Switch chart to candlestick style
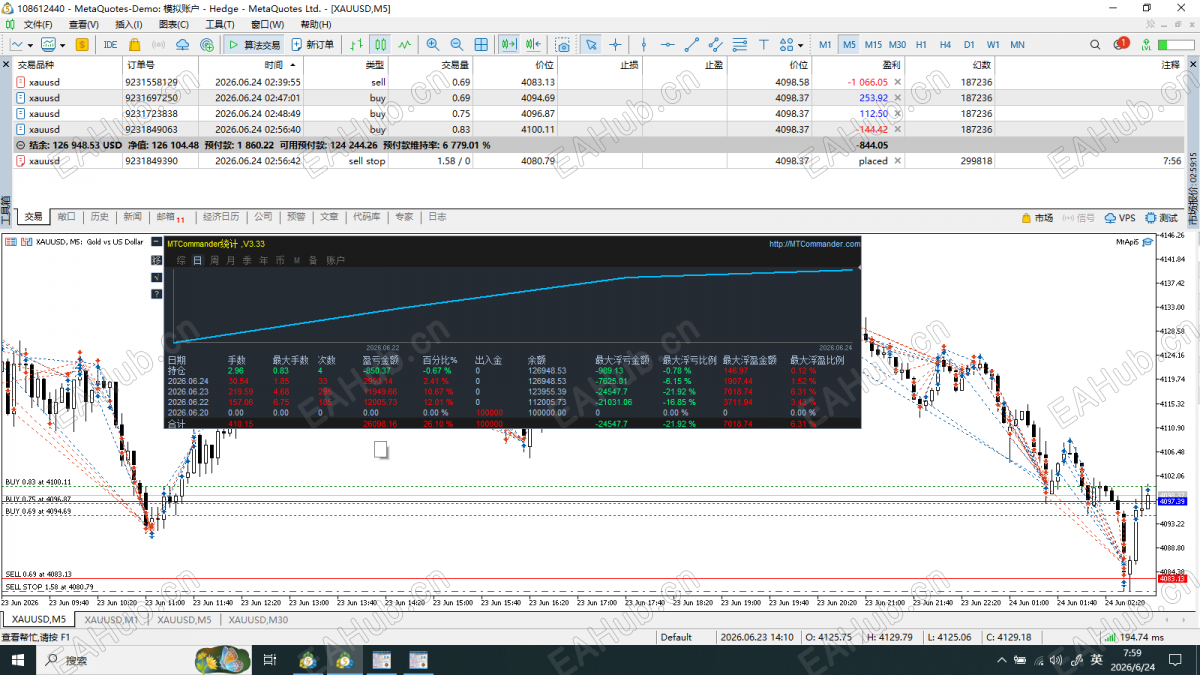The width and height of the screenshot is (1200, 675). [x=381, y=44]
